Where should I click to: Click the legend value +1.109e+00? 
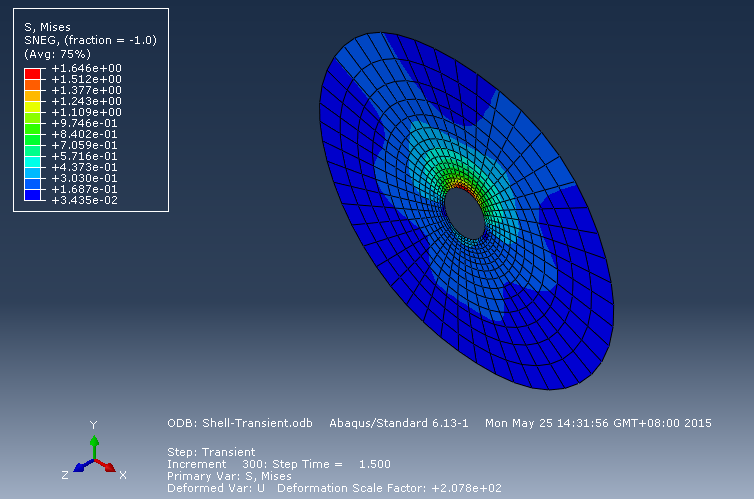point(87,112)
